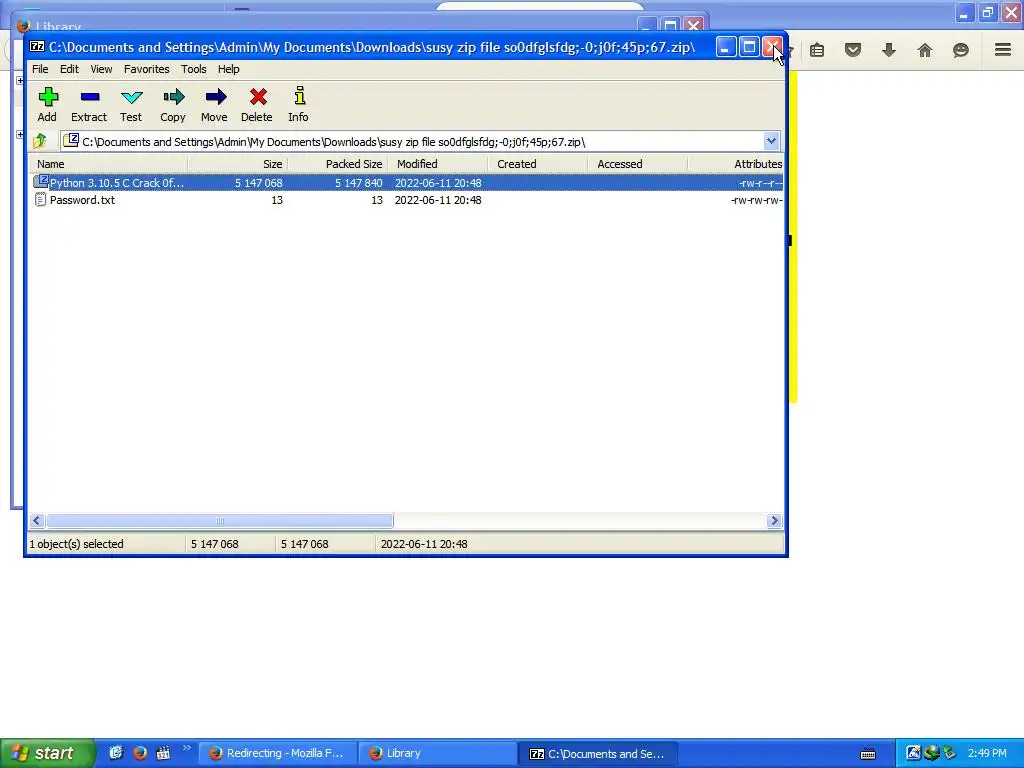Click the Firefox home icon
Image resolution: width=1024 pixels, height=768 pixels.
pyautogui.click(x=924, y=50)
